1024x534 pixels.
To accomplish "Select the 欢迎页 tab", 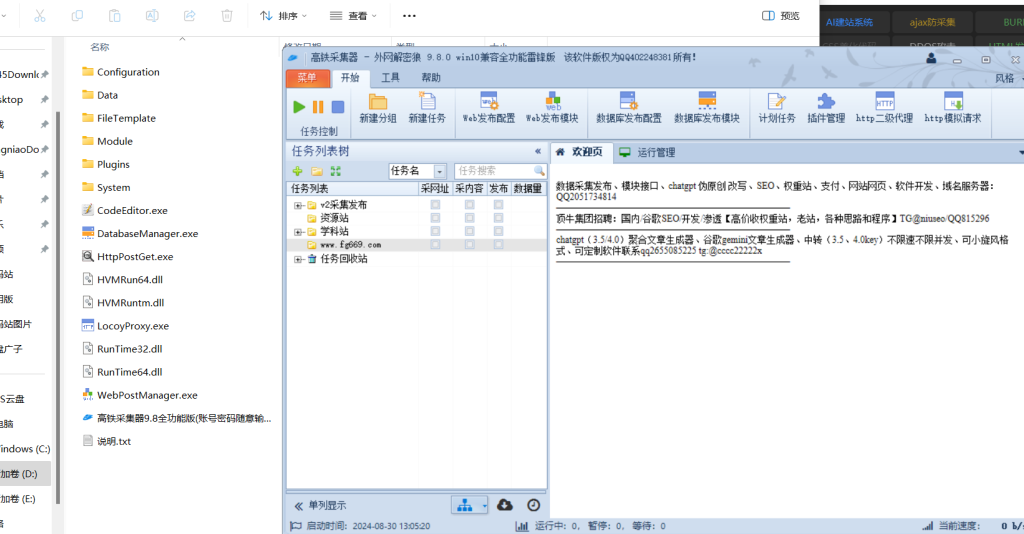I will (581, 152).
